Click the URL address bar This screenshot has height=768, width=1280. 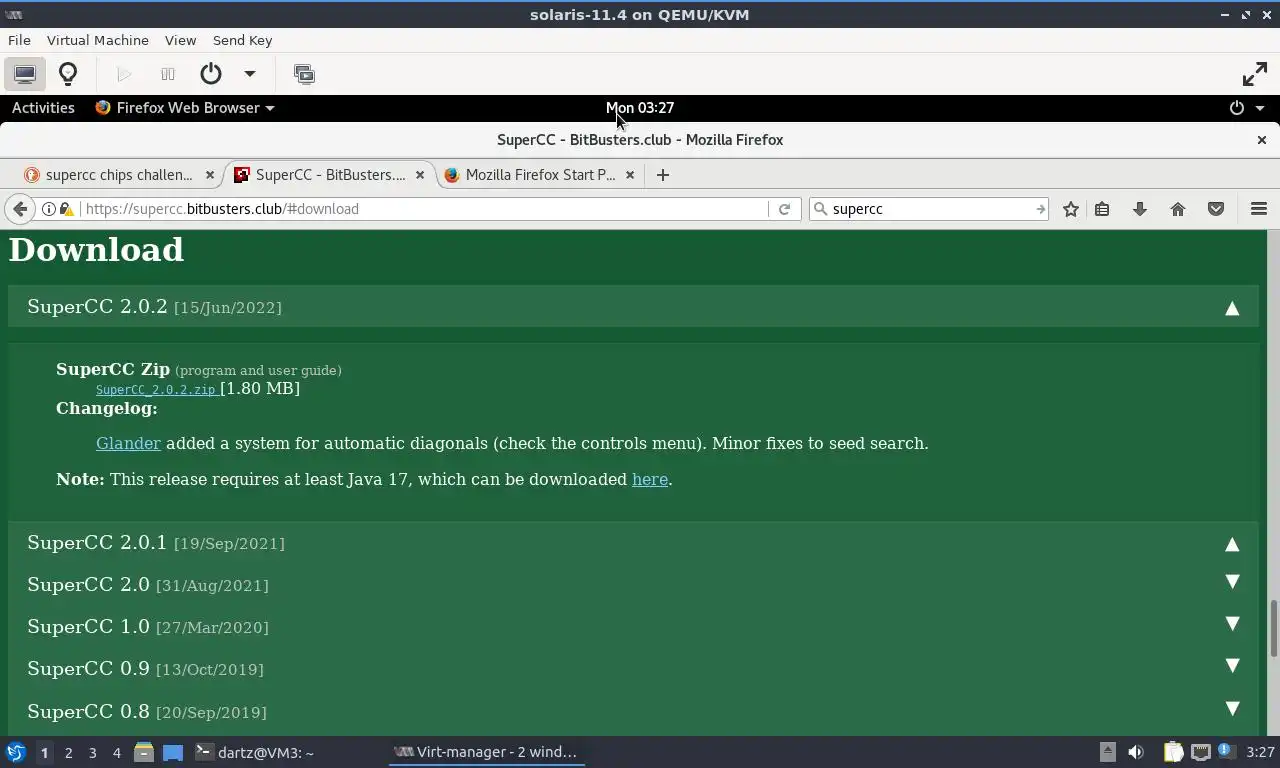[x=425, y=209]
